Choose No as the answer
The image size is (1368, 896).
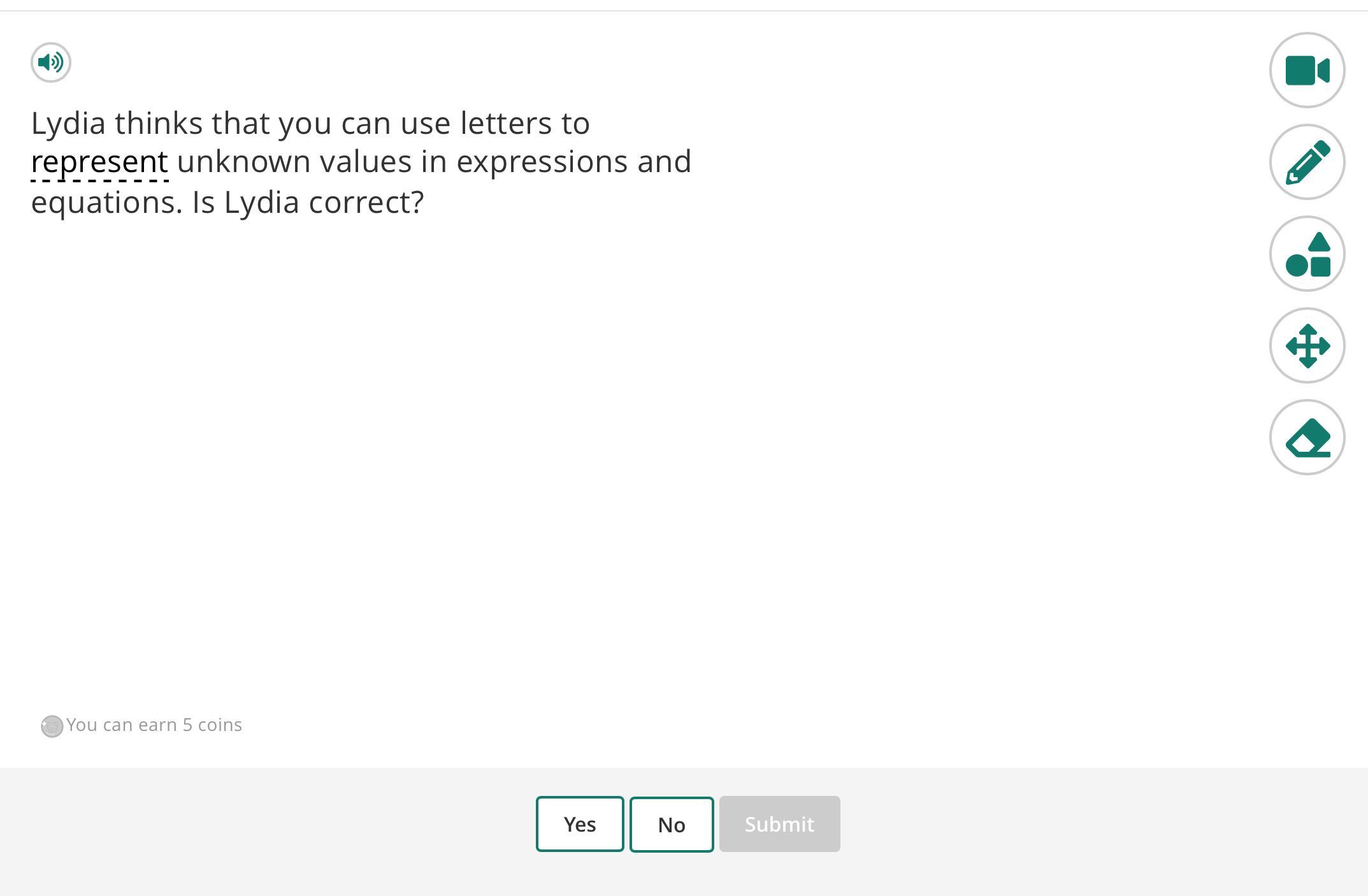(671, 824)
